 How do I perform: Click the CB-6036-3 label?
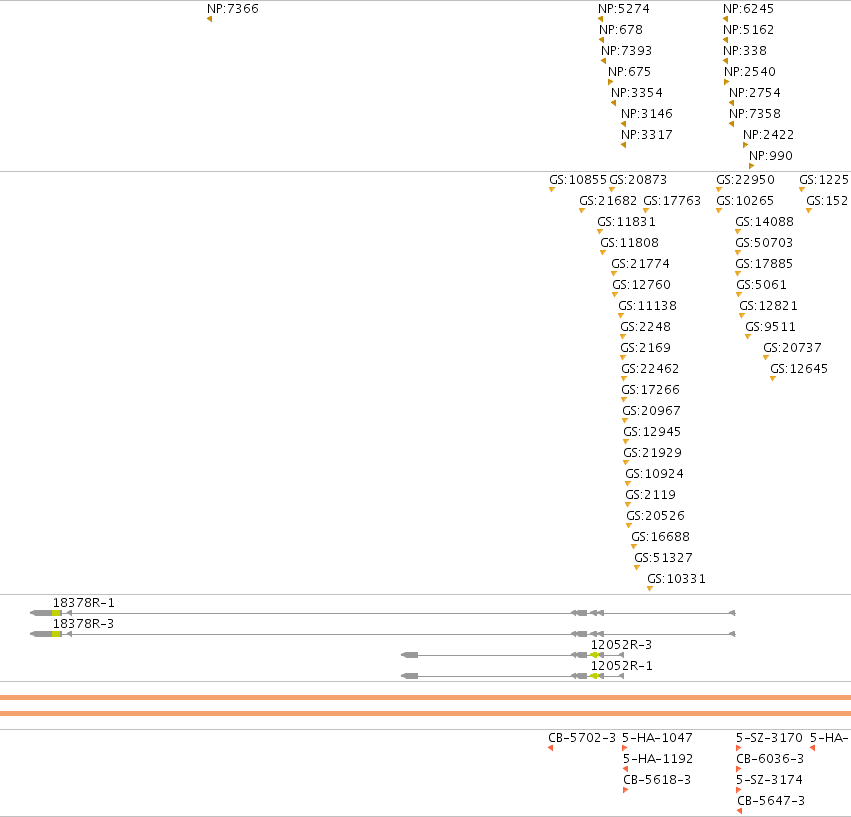[x=770, y=759]
